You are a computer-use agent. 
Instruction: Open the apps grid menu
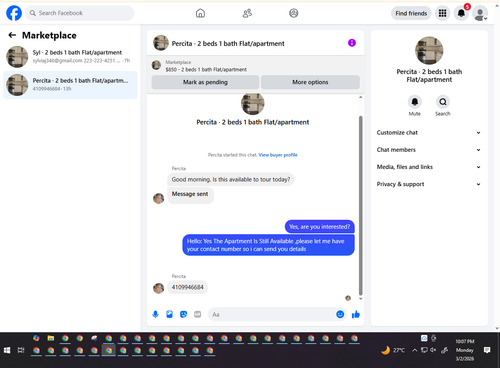[442, 13]
